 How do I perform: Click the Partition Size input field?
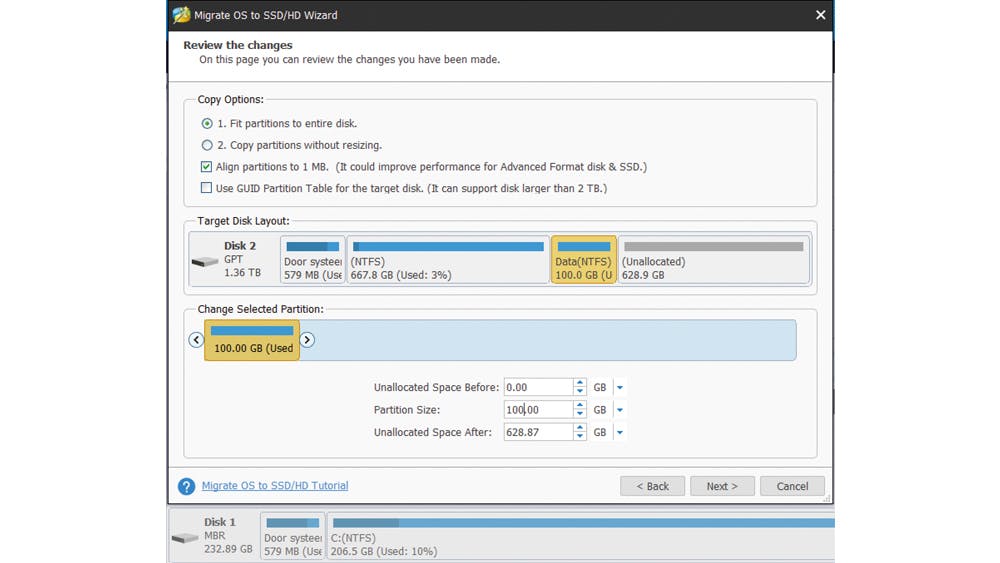pyautogui.click(x=538, y=409)
